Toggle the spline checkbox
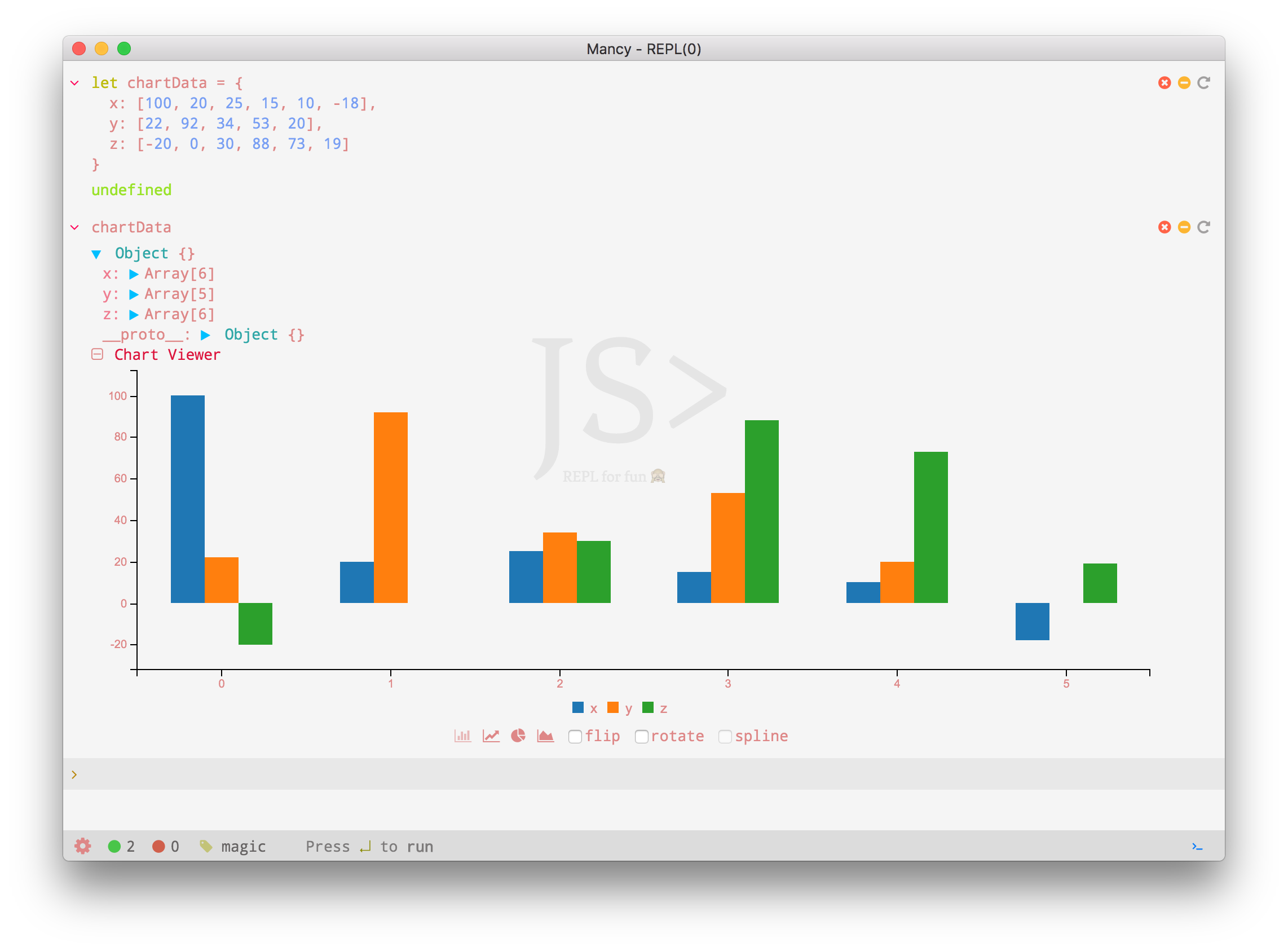The image size is (1288, 951). click(725, 737)
